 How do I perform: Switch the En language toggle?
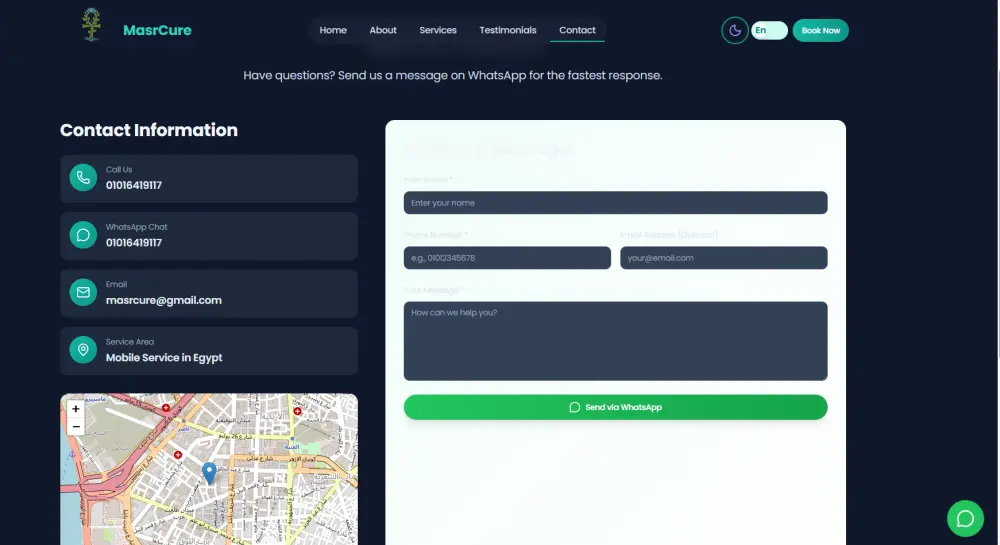click(769, 31)
